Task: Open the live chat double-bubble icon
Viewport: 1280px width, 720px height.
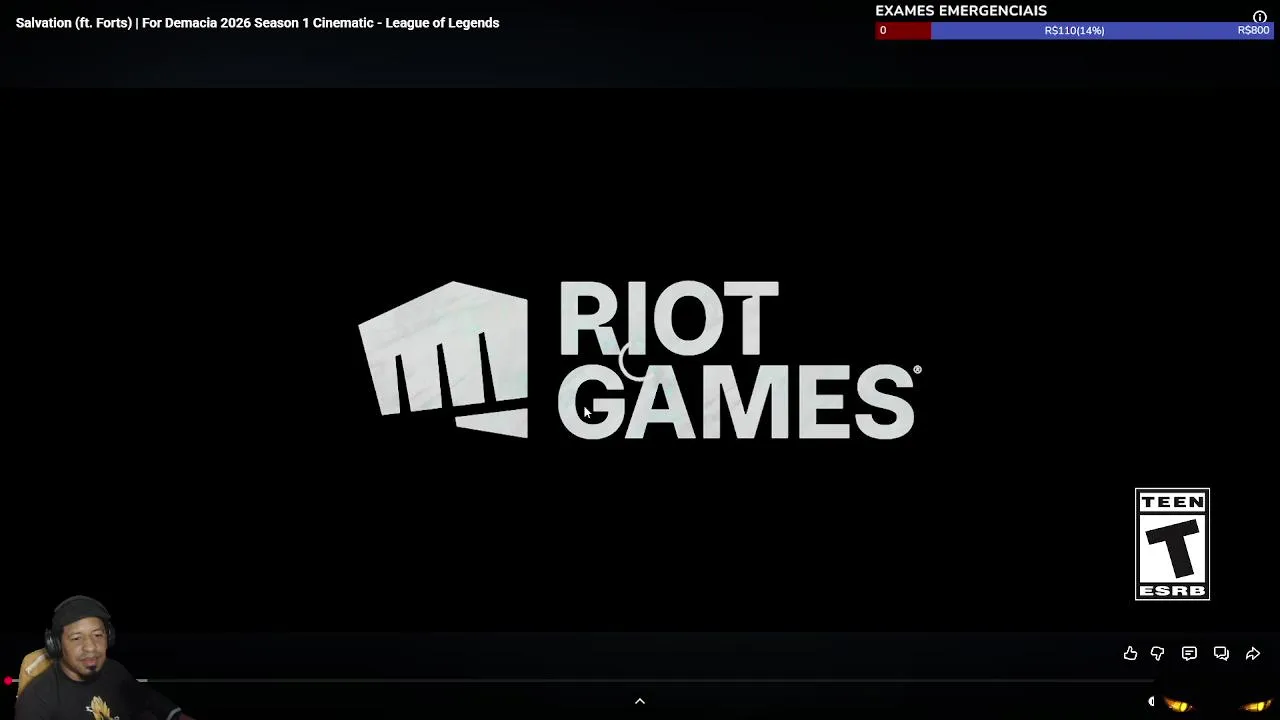Action: pyautogui.click(x=1221, y=653)
